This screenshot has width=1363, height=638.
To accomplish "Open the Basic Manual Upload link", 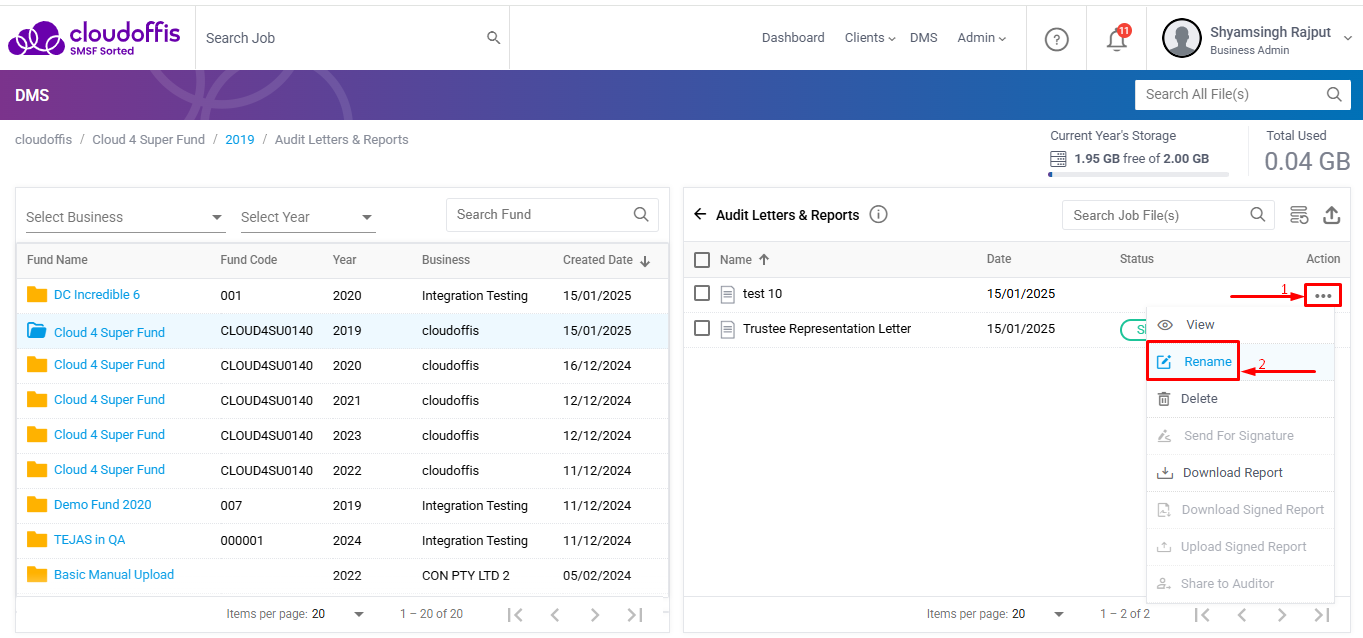I will click(114, 575).
